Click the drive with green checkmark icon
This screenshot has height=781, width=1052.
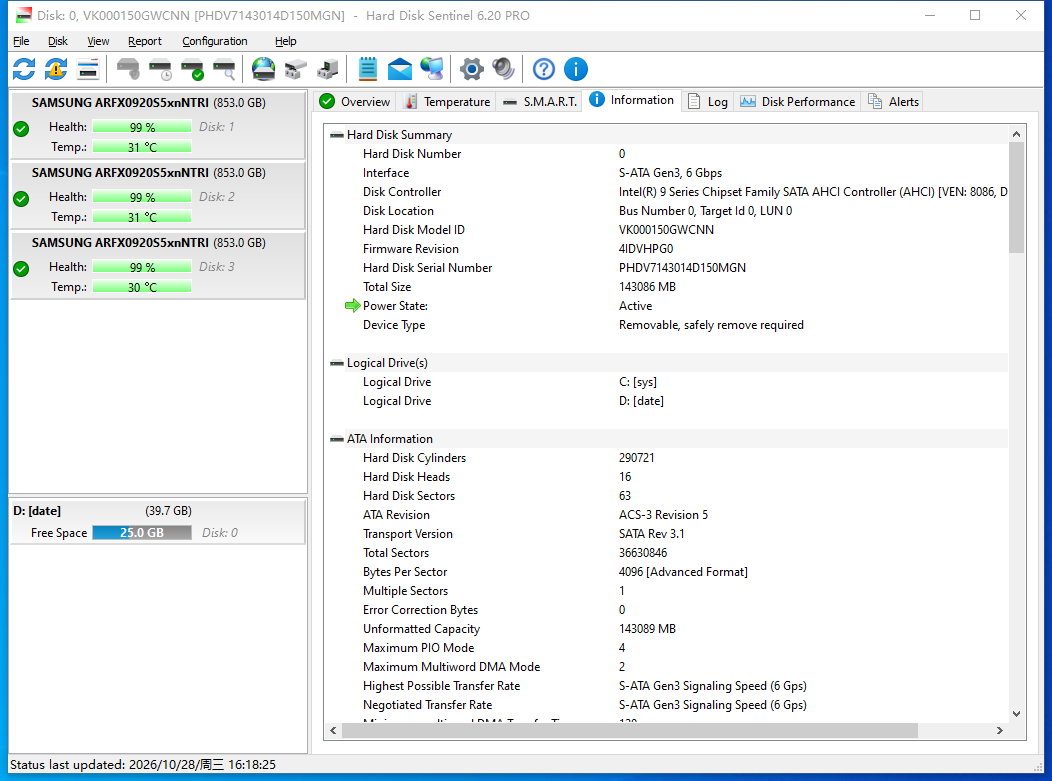click(x=193, y=68)
